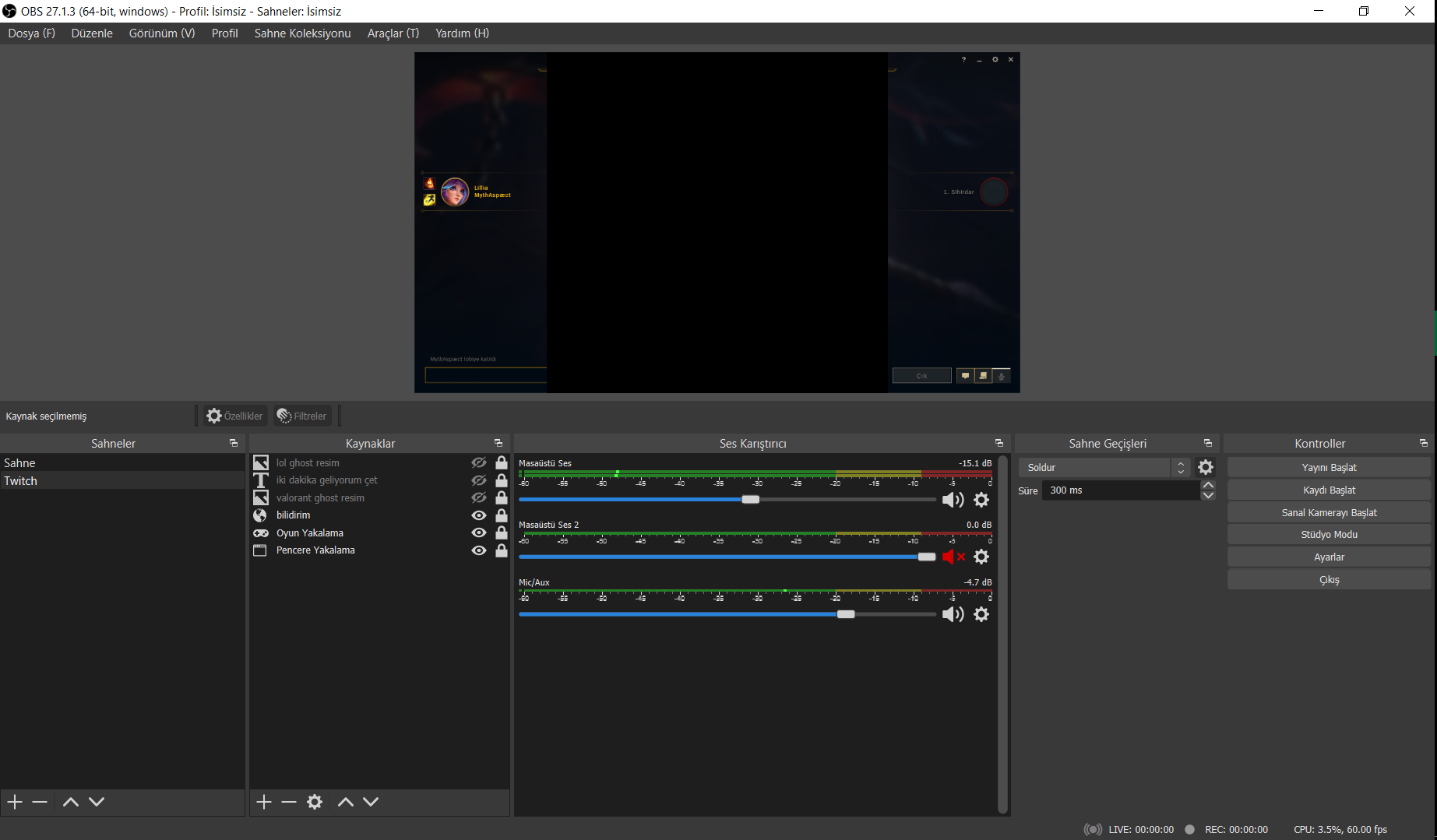Screen dimensions: 1437x840
Task: Click browser globe icon of bildirim
Action: (260, 515)
